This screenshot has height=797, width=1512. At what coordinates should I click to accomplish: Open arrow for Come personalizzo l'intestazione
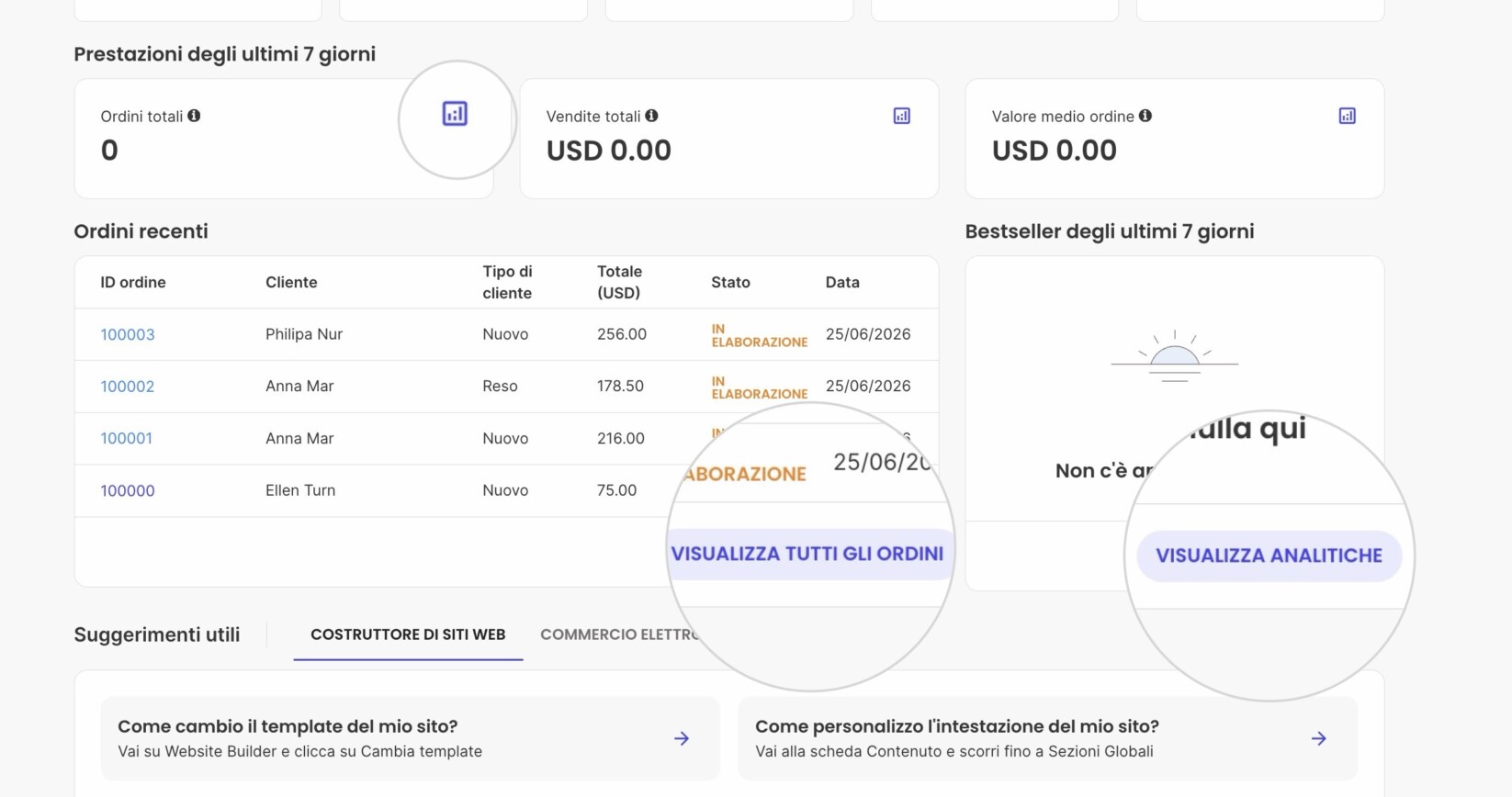1319,738
